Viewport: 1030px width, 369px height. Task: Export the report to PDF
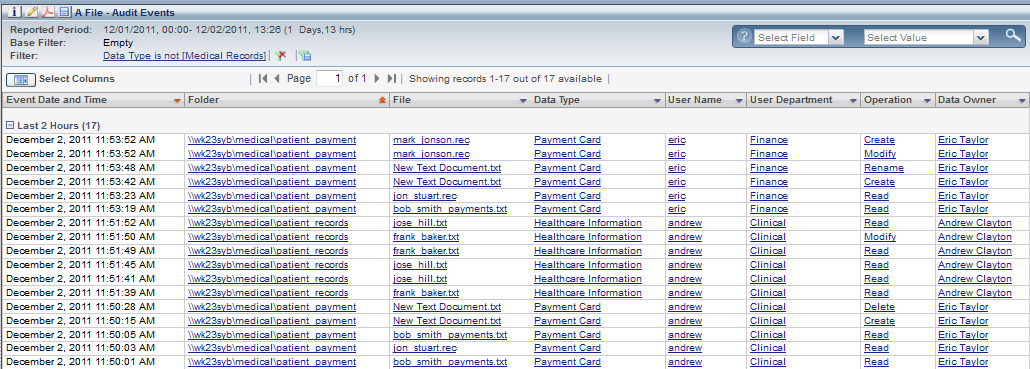click(47, 12)
